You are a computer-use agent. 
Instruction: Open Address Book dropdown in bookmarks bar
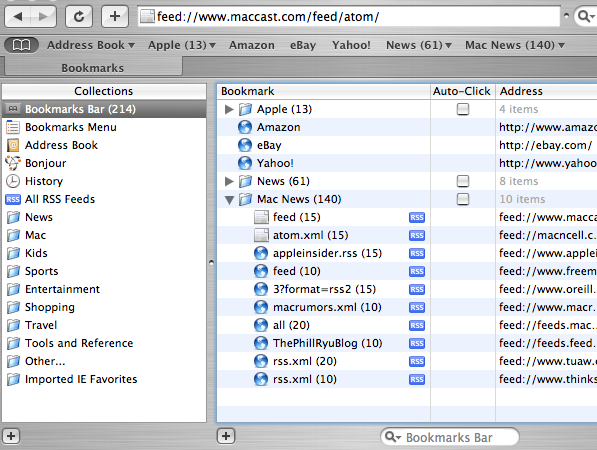(x=91, y=45)
